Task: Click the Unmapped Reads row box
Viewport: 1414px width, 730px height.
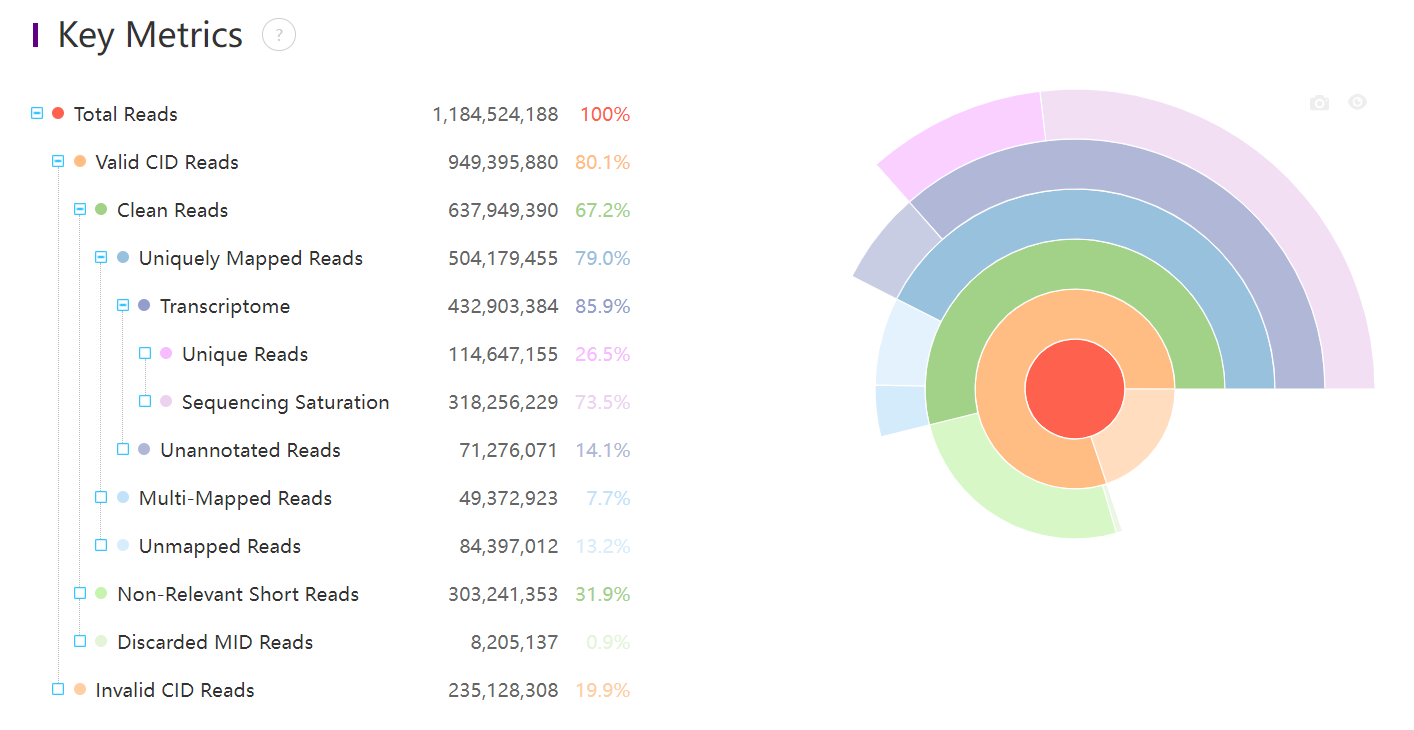Action: click(101, 545)
